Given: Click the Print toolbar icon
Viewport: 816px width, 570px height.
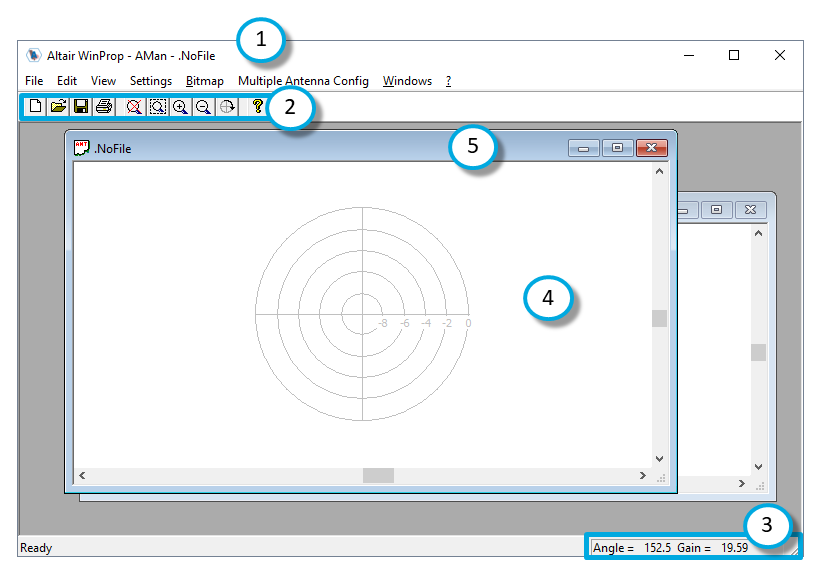Looking at the screenshot, I should click(x=103, y=106).
